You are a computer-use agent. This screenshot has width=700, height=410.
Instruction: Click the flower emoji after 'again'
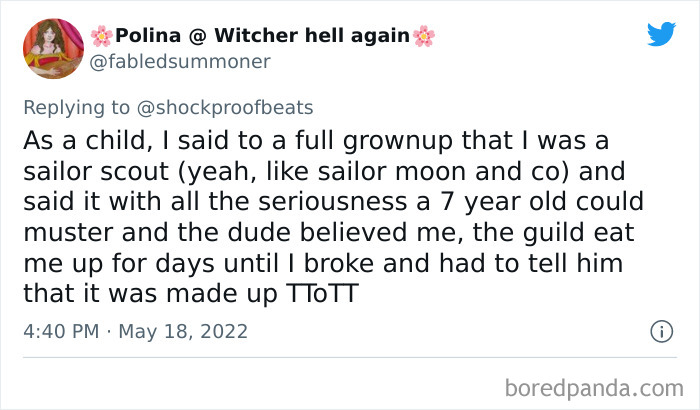point(424,37)
